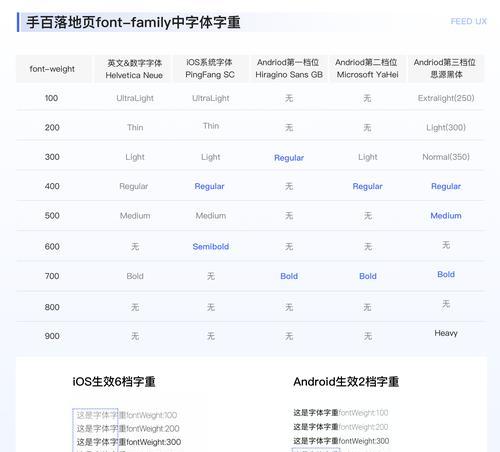Viewport: 500px width, 452px height.
Task: Select Light in Microsoft YaHei column
Action: (368, 157)
